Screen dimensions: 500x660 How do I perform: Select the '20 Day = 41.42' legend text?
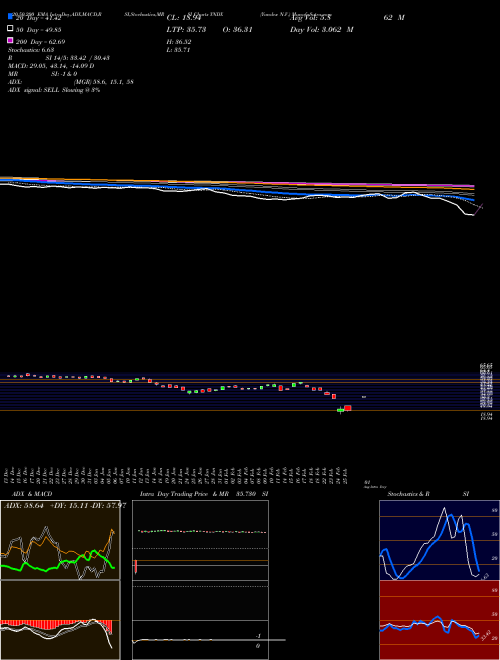39,18
